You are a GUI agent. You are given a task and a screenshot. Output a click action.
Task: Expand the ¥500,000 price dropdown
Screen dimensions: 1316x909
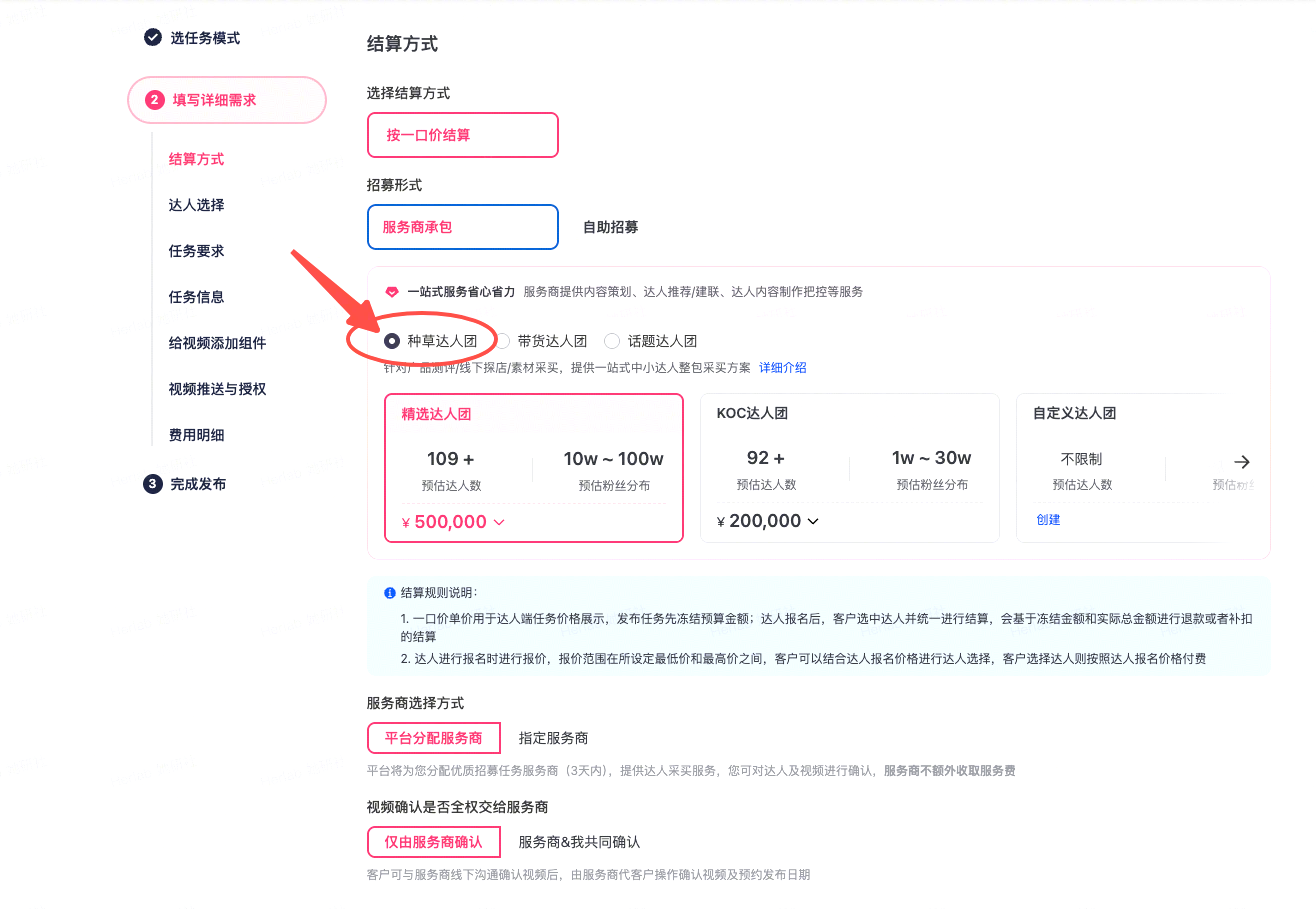499,522
